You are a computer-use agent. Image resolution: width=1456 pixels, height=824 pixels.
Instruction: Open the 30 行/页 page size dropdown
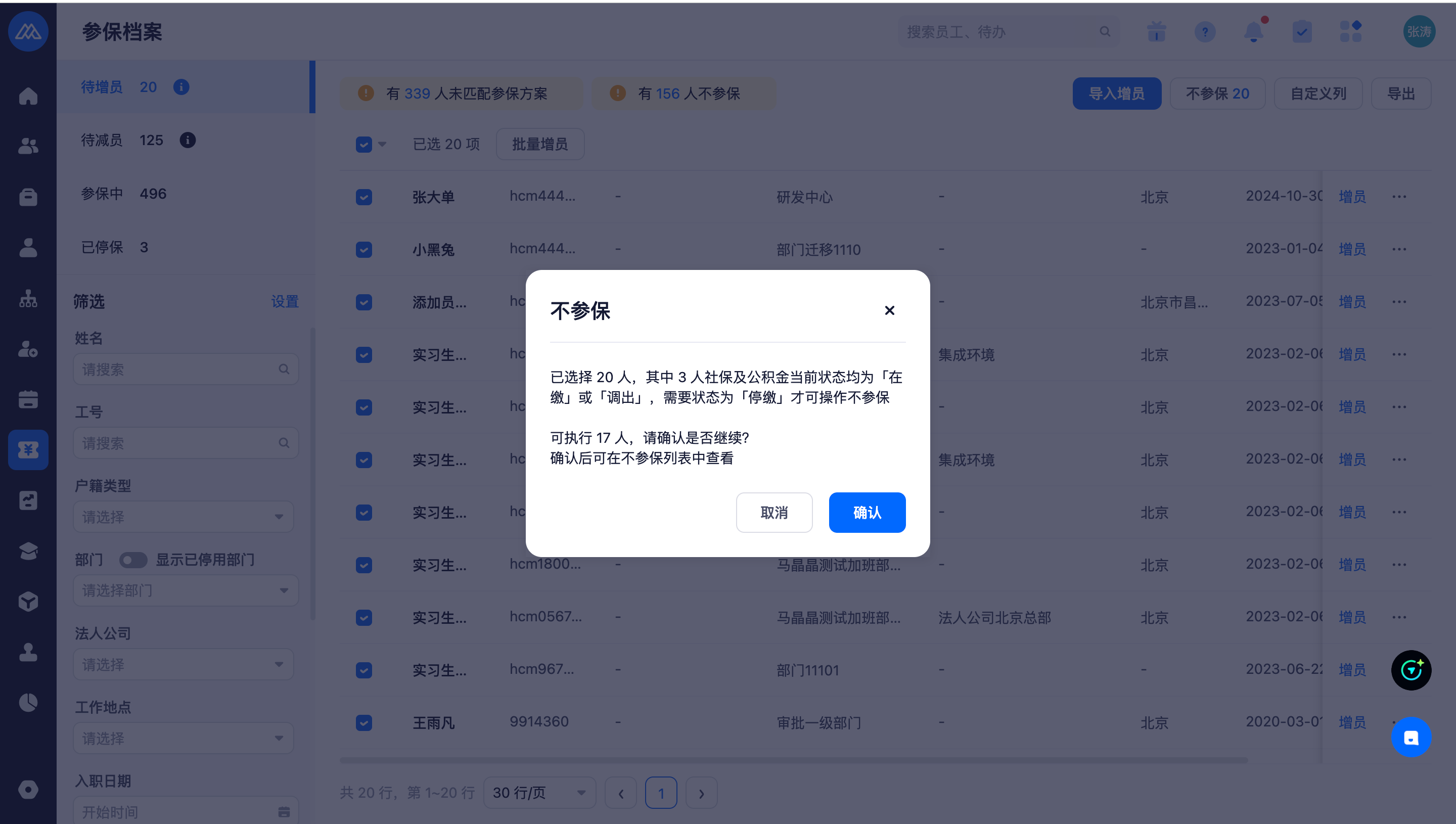tap(539, 792)
